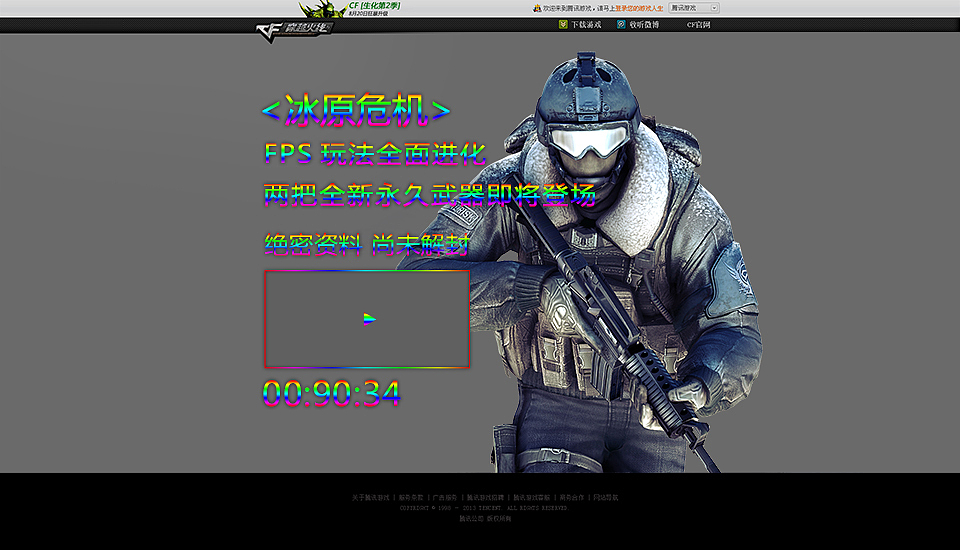960x550 pixels.
Task: Click the 8月20日狂暴升级 subtitle text
Action: [368, 13]
